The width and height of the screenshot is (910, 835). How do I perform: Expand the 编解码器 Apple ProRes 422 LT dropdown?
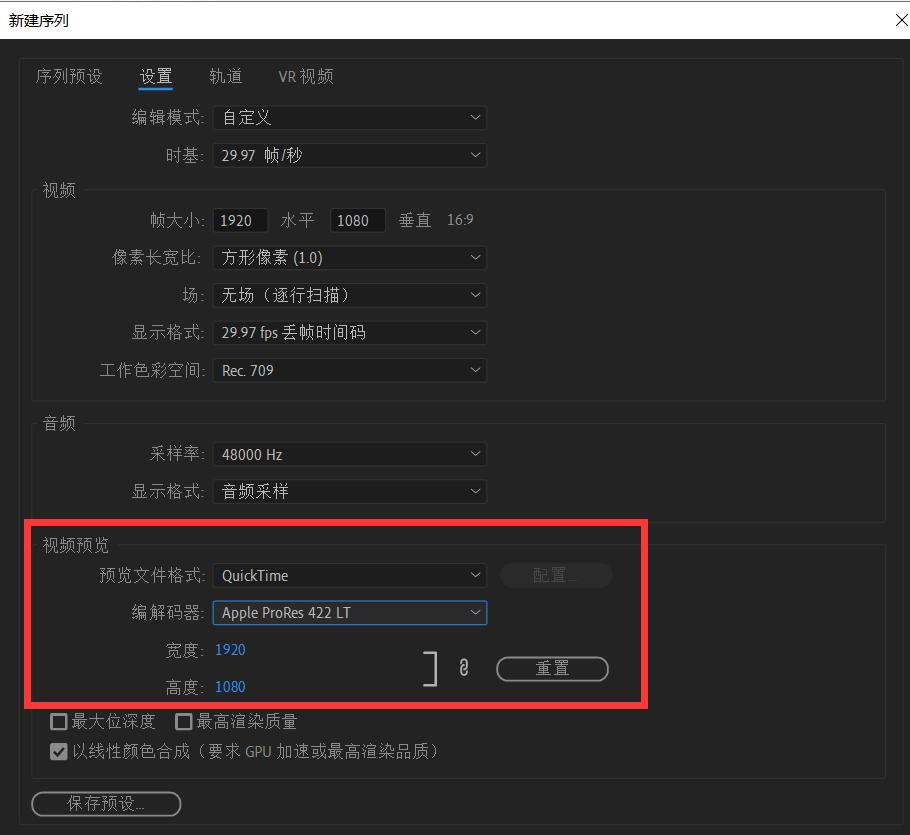click(350, 612)
